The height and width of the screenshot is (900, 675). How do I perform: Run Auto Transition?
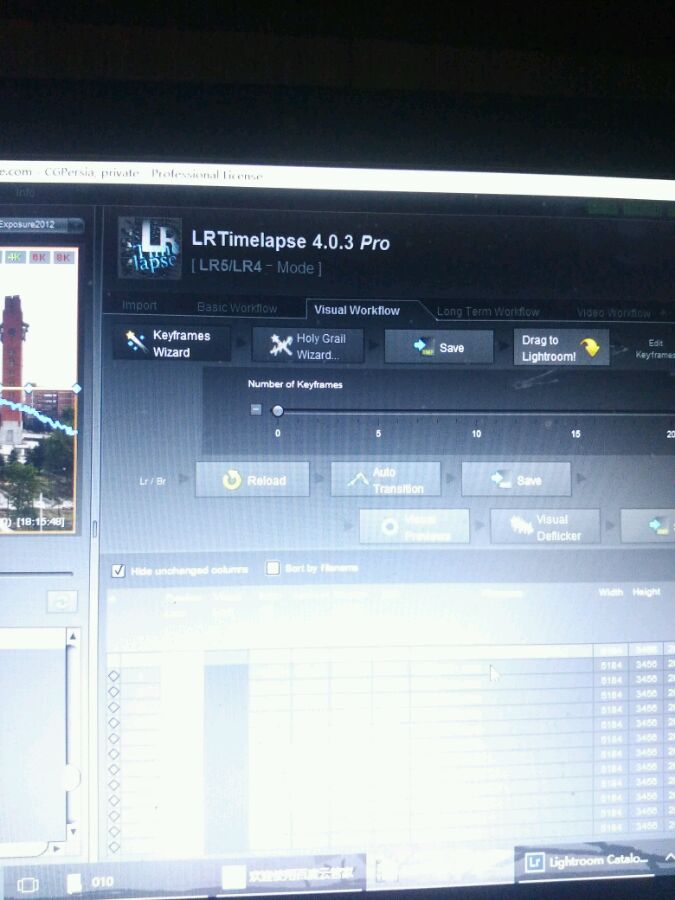(386, 479)
